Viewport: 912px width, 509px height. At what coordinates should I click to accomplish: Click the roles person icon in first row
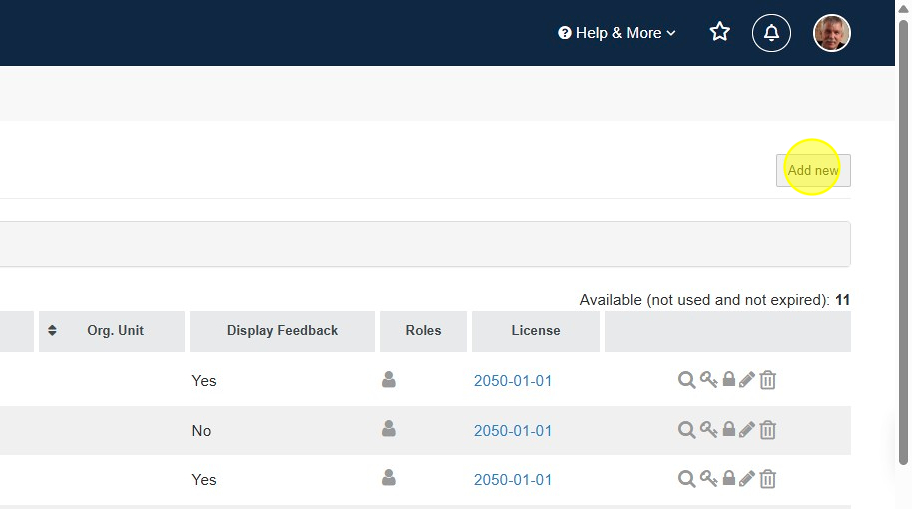point(389,380)
